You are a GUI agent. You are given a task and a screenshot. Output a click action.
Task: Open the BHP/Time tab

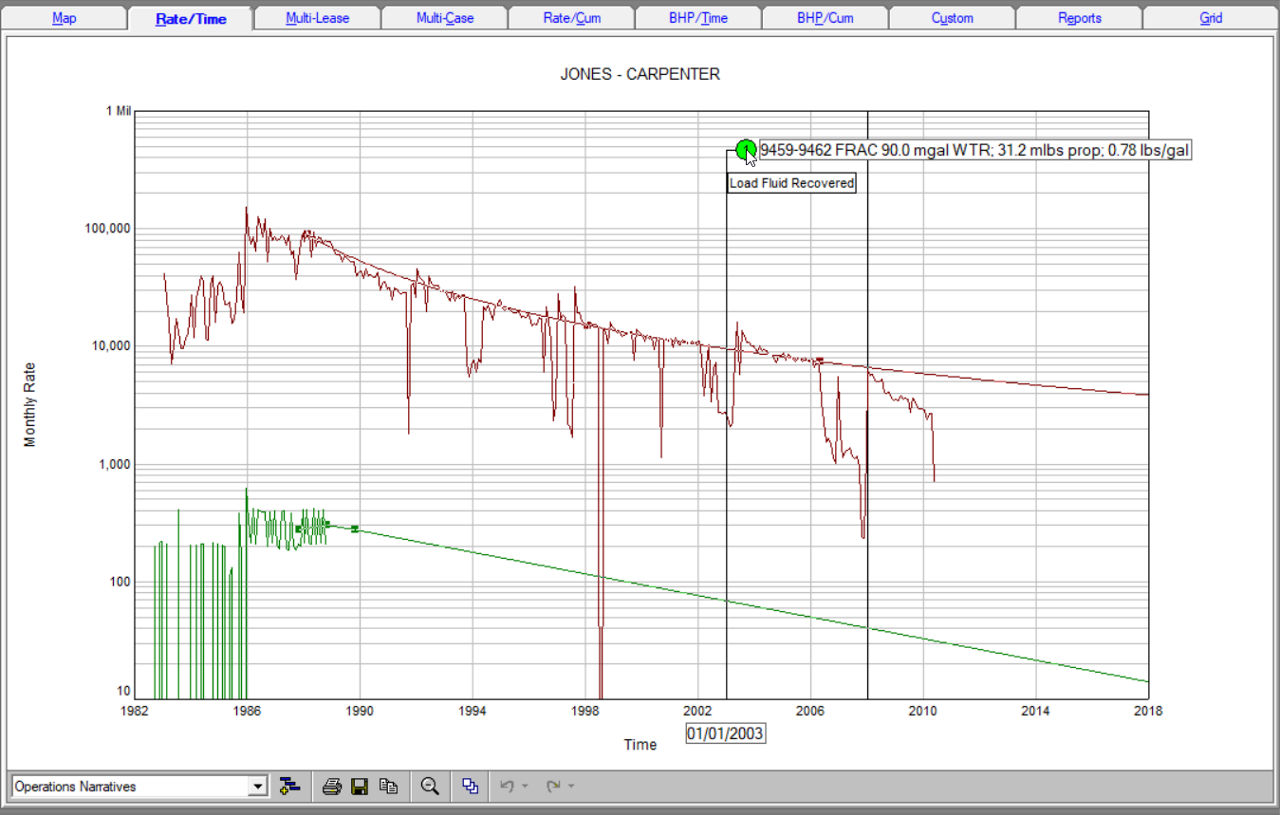tap(698, 18)
